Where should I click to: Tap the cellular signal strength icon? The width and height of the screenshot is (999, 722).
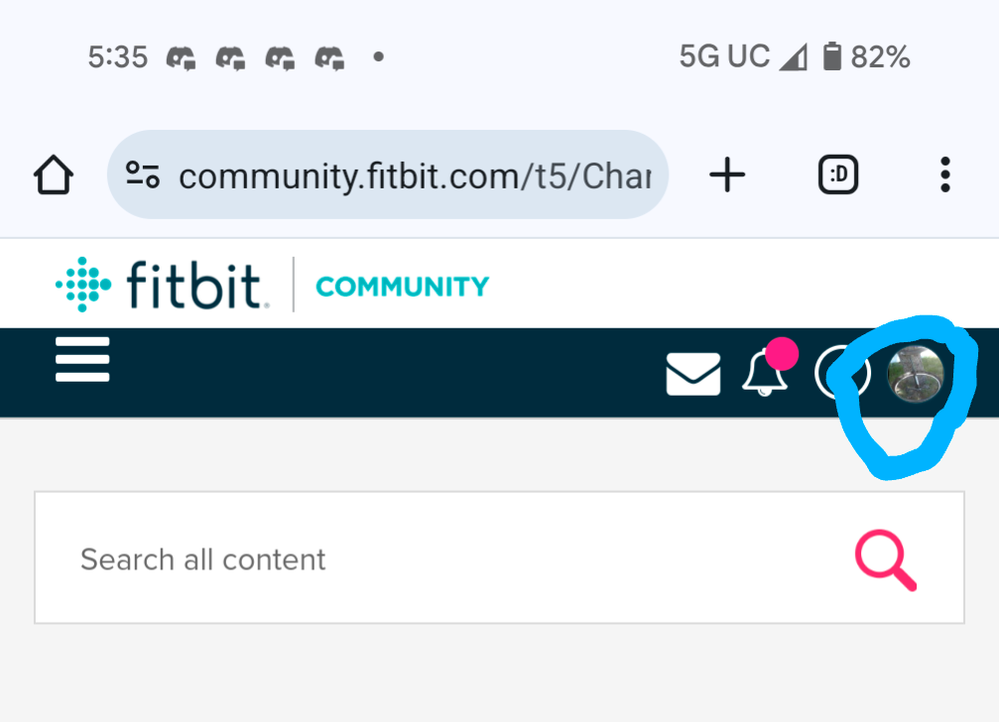click(x=794, y=57)
